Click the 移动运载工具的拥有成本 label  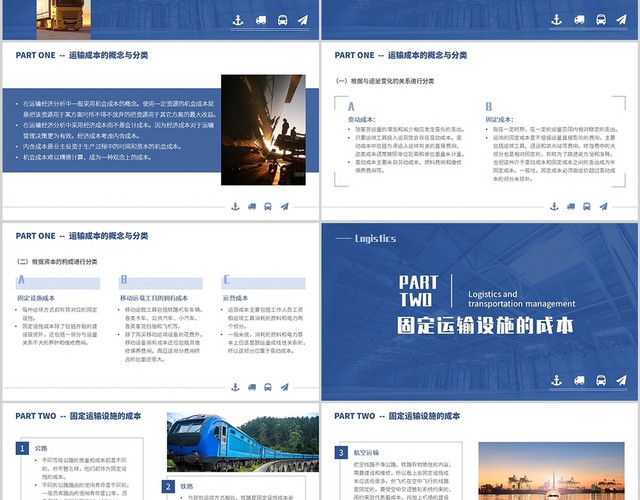(154, 298)
